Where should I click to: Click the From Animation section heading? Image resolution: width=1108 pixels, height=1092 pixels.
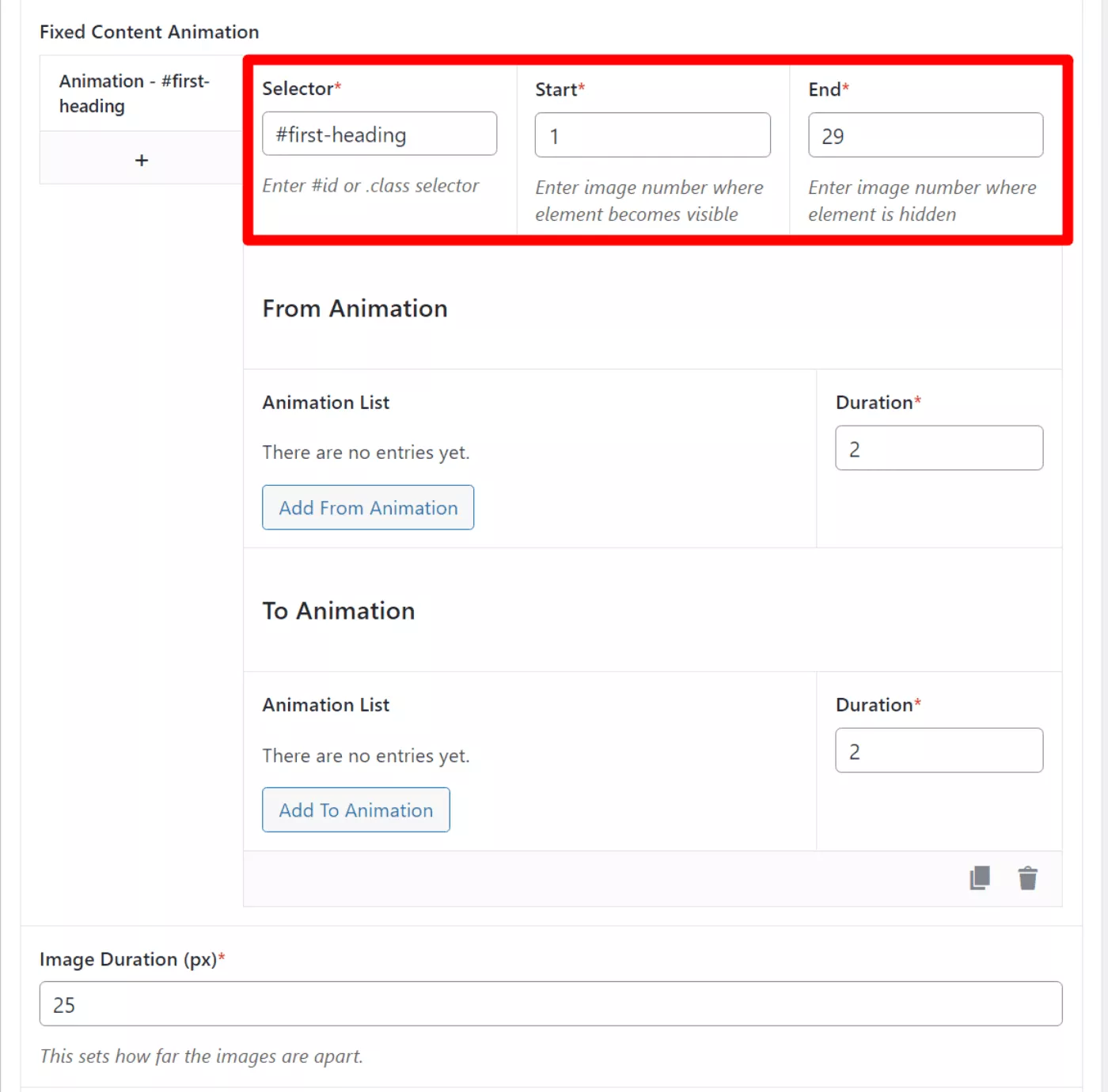[355, 309]
